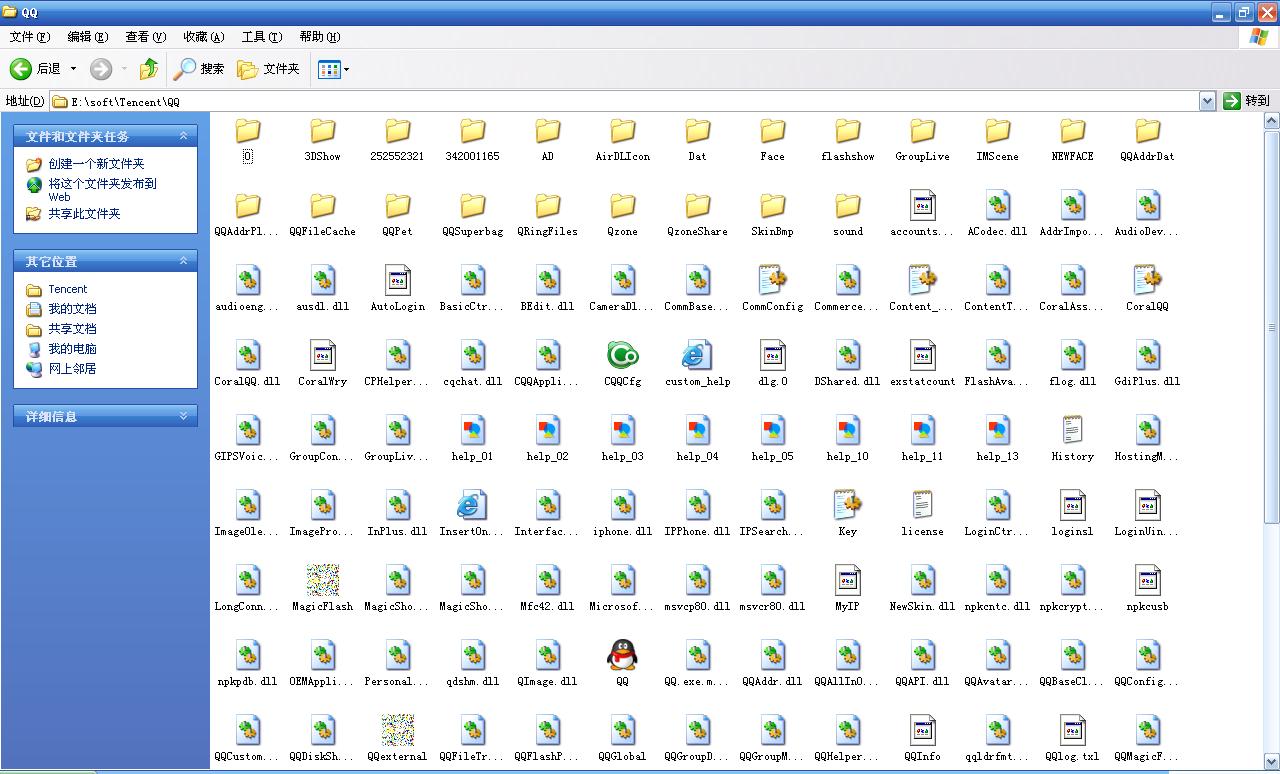
Task: Select the History text file
Action: [1072, 431]
